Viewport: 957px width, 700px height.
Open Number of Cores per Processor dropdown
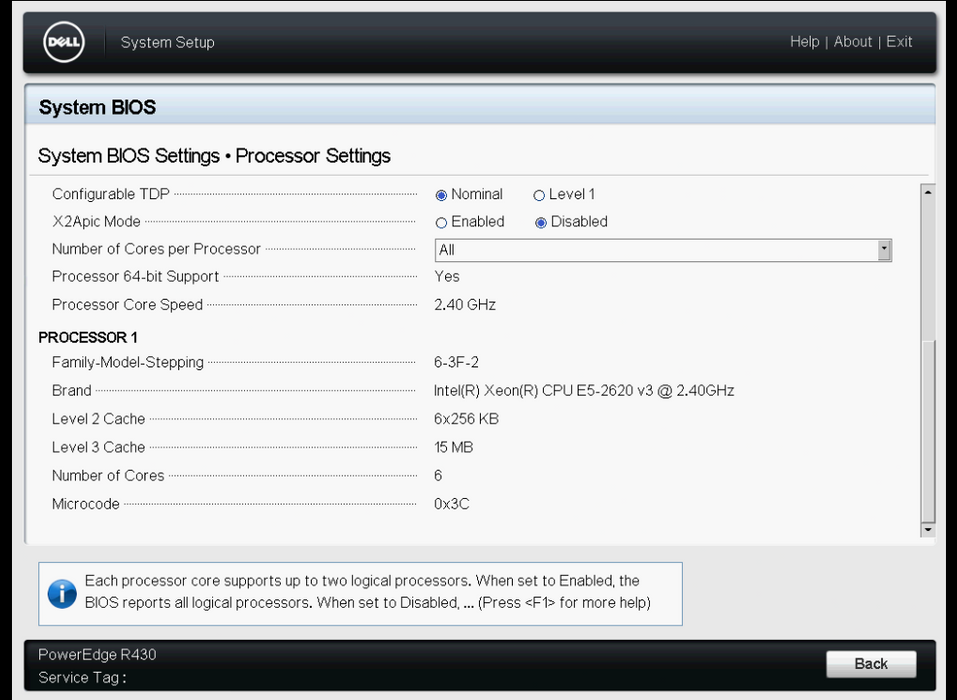pyautogui.click(x=663, y=250)
